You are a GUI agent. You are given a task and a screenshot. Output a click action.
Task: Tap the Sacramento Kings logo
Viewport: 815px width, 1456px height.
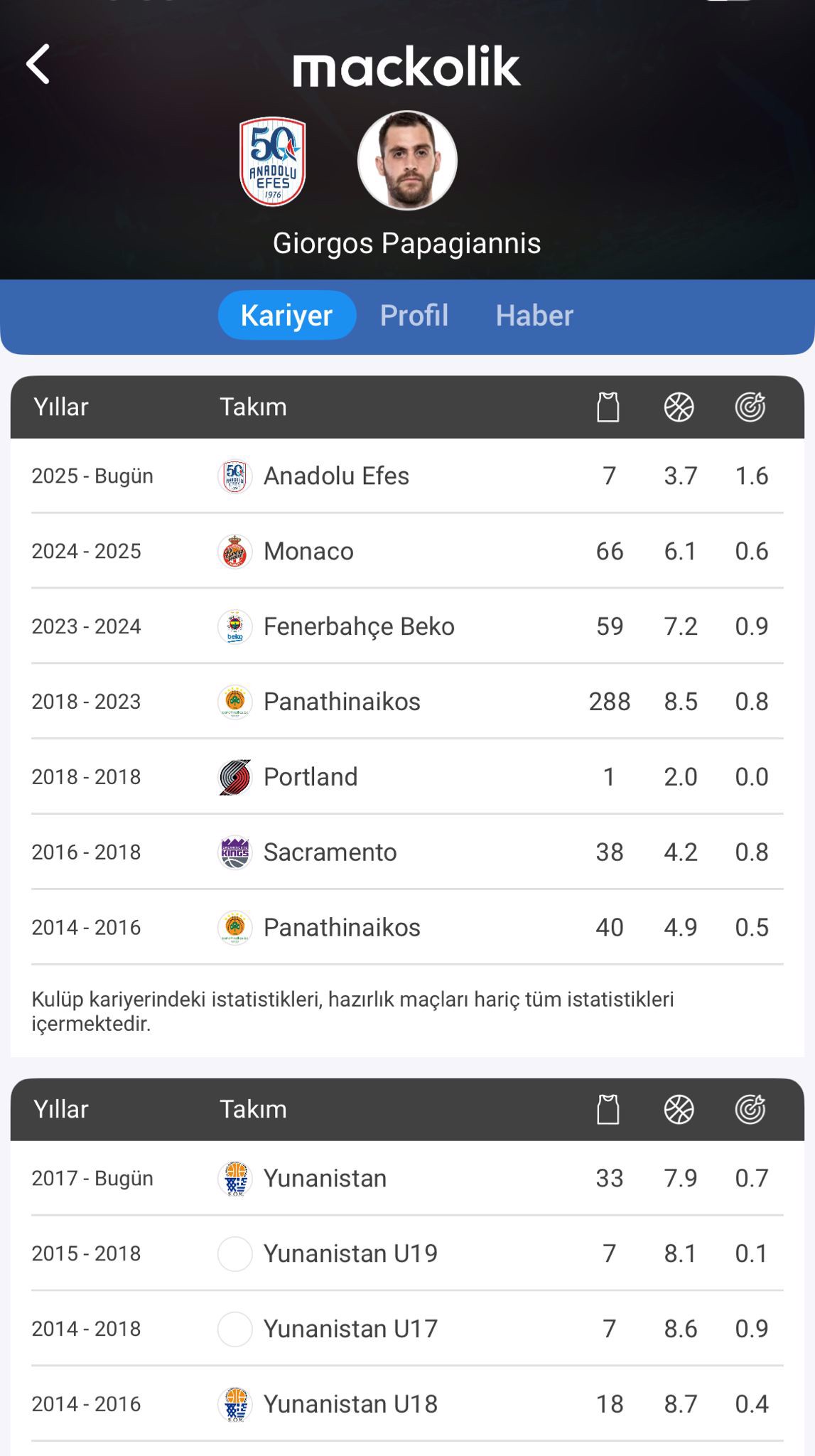click(235, 852)
